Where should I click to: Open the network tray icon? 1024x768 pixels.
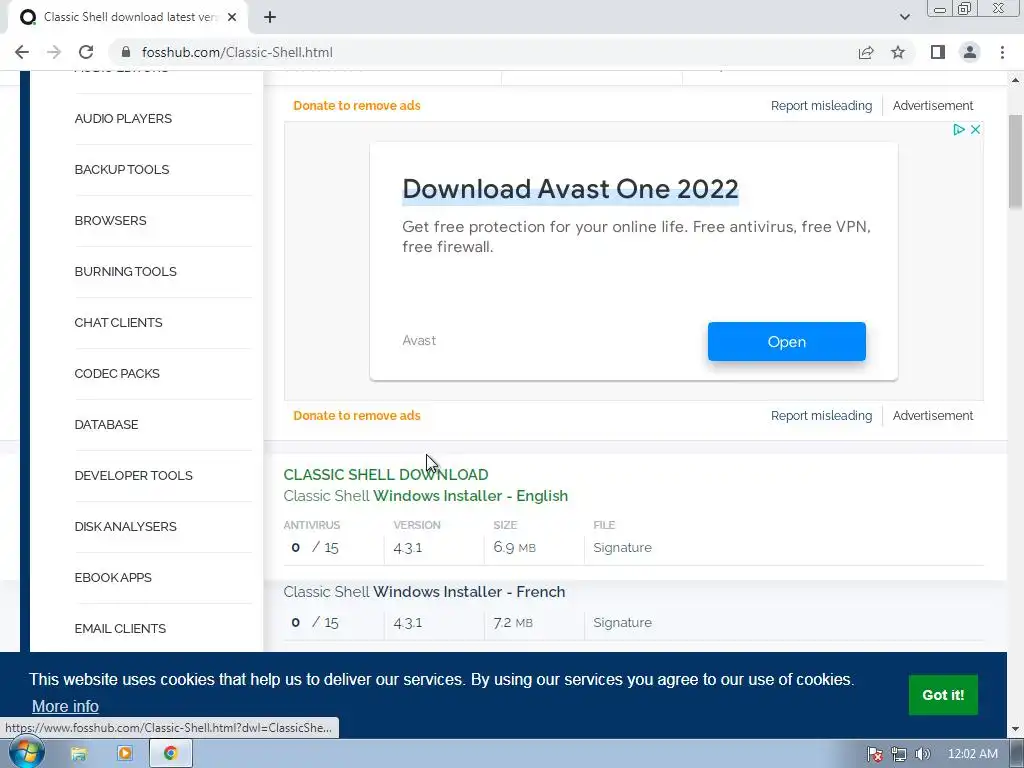[x=899, y=754]
